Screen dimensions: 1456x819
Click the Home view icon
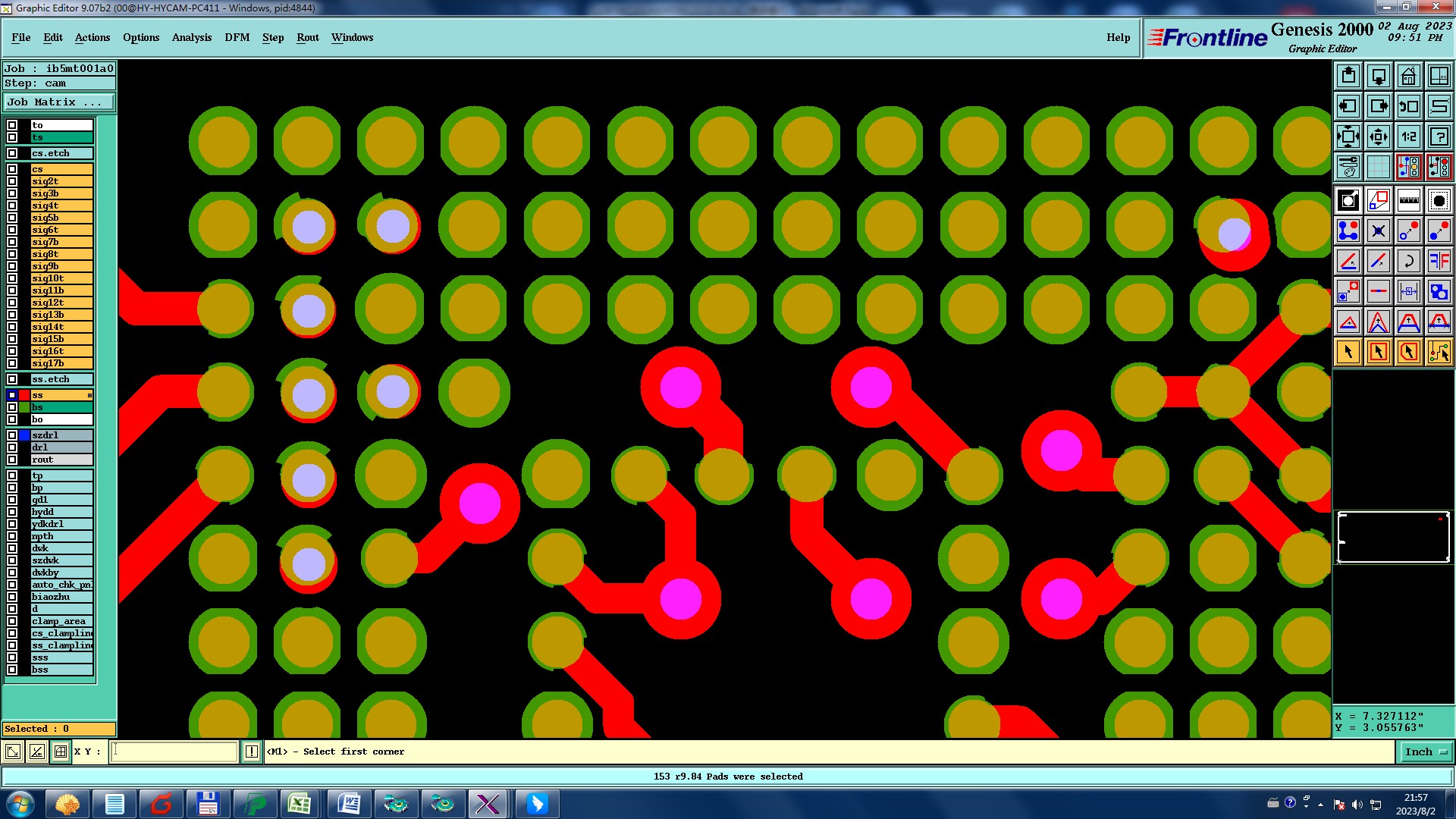(1408, 76)
